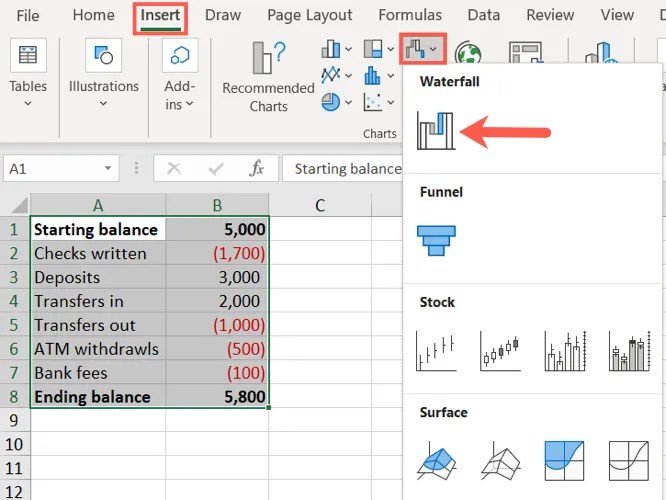Switch to the View tab
Viewport: 666px width, 500px height.
coord(617,15)
